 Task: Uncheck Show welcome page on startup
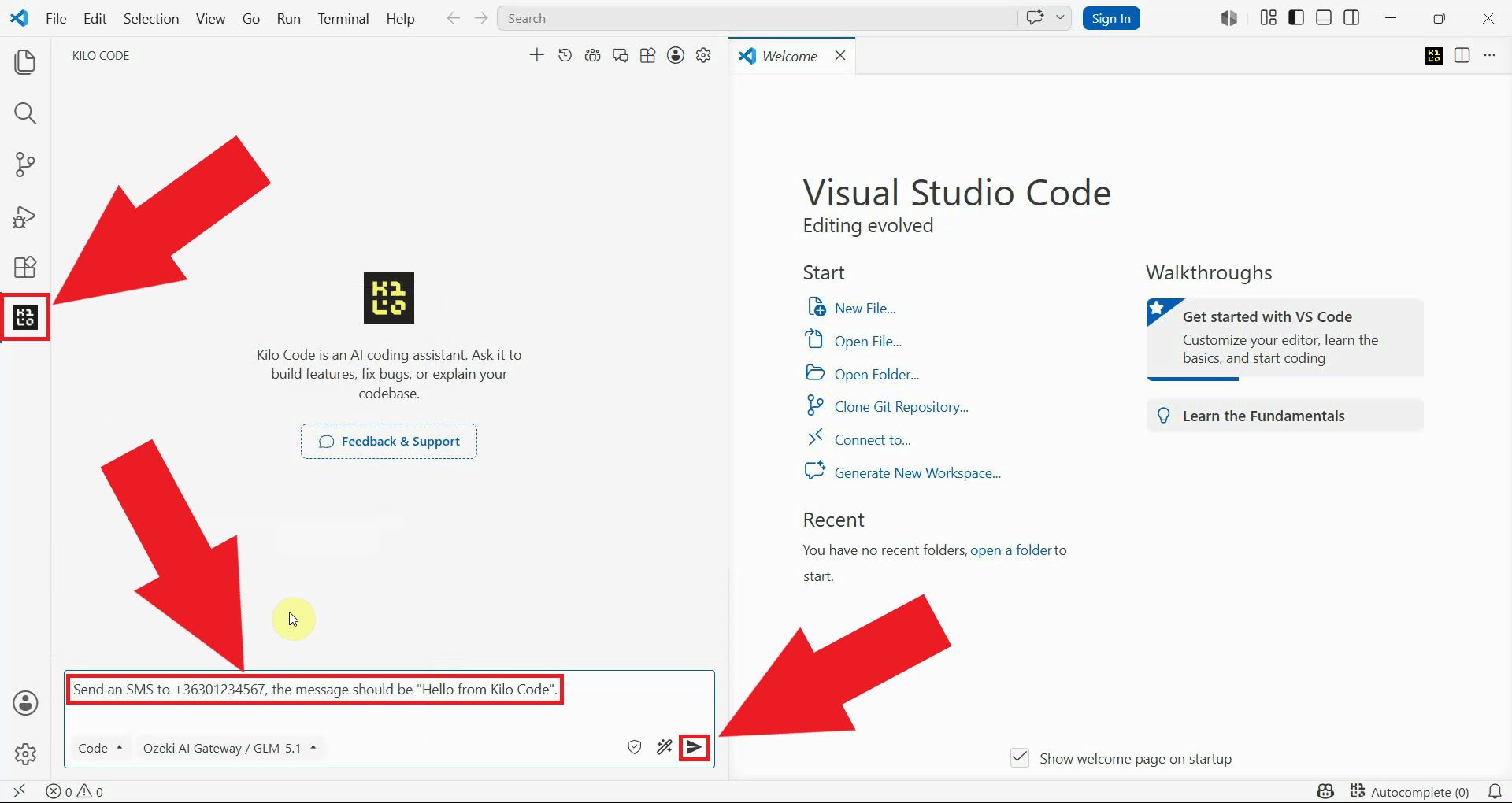(x=1020, y=758)
